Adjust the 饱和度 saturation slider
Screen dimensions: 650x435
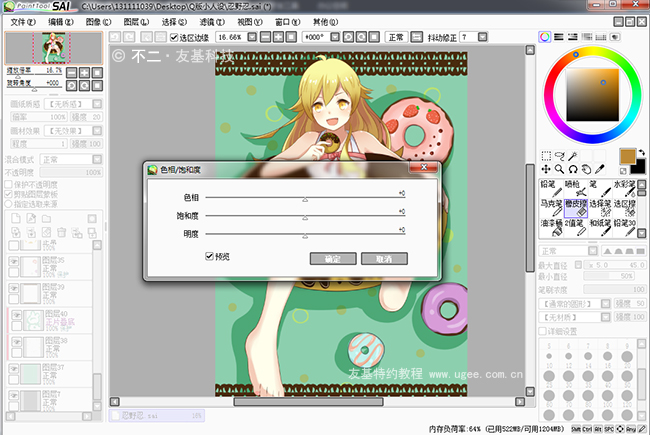305,216
